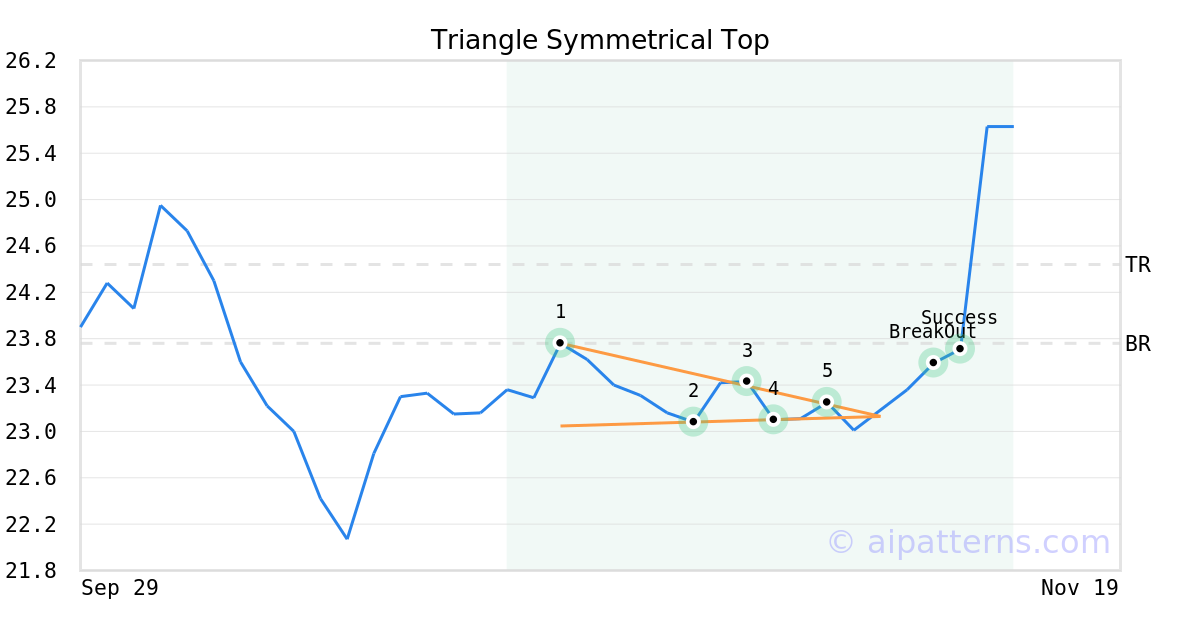Click pivot point marker 3
The width and height of the screenshot is (1200, 630).
click(x=746, y=381)
